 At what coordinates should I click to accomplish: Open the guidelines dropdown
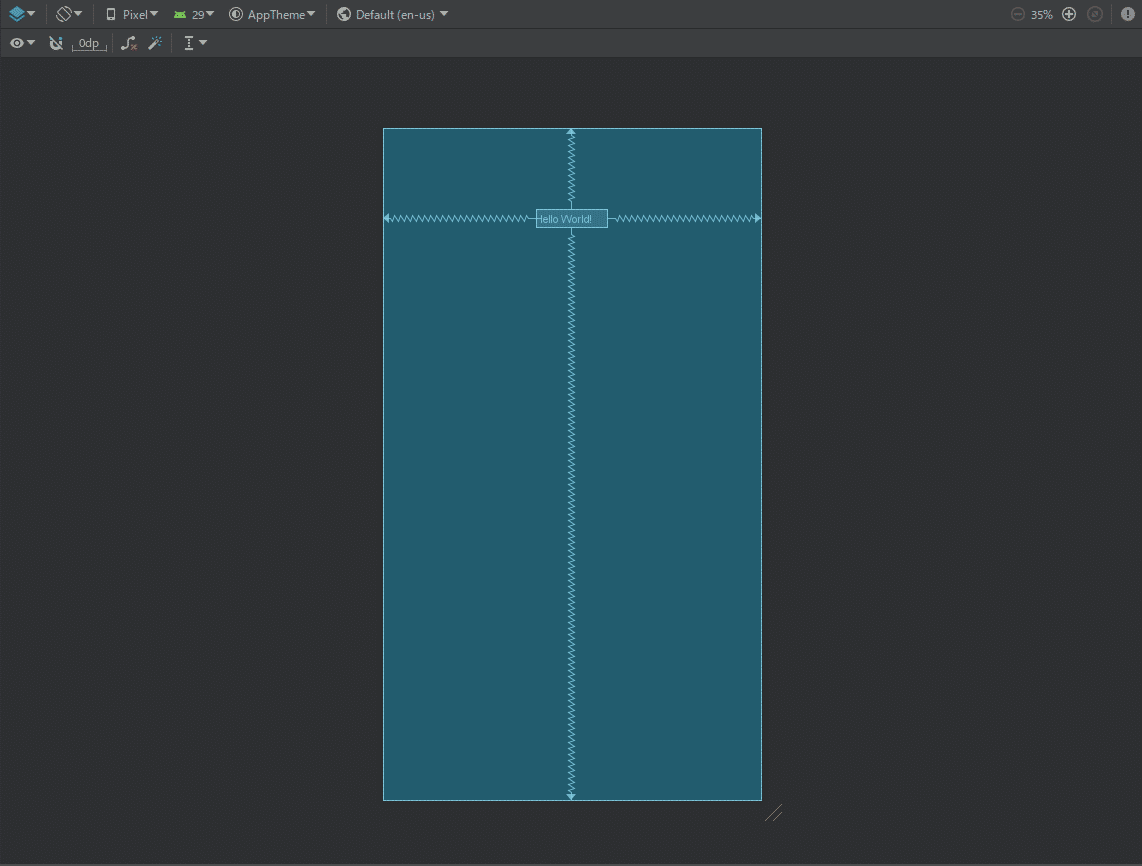tap(194, 43)
